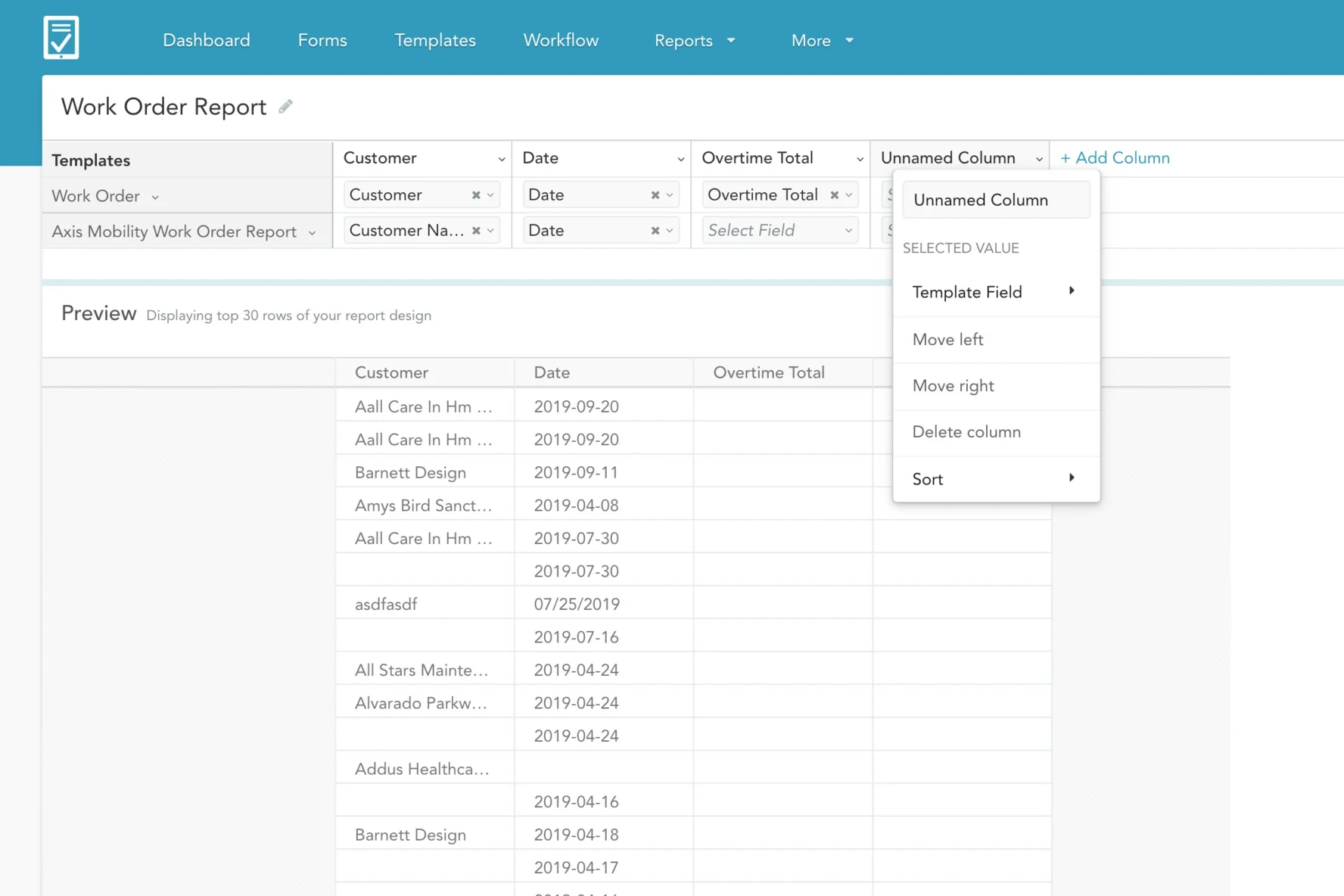
Task: Click the asdfasdf customer cell
Action: coord(425,604)
